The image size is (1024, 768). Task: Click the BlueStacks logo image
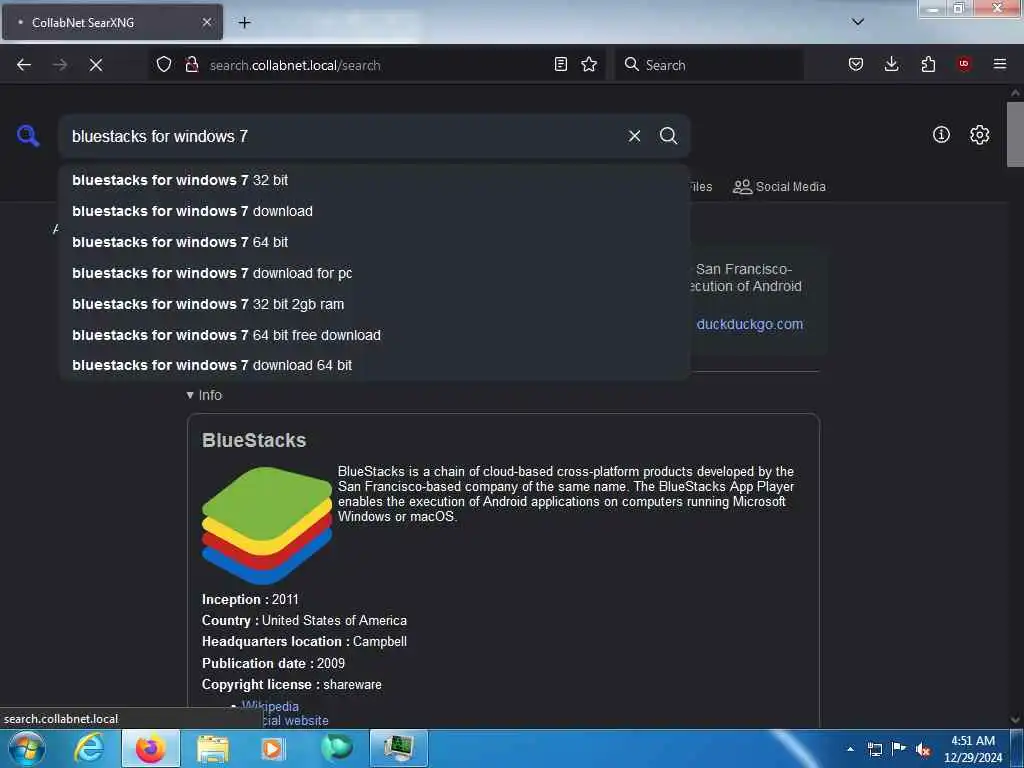click(267, 526)
